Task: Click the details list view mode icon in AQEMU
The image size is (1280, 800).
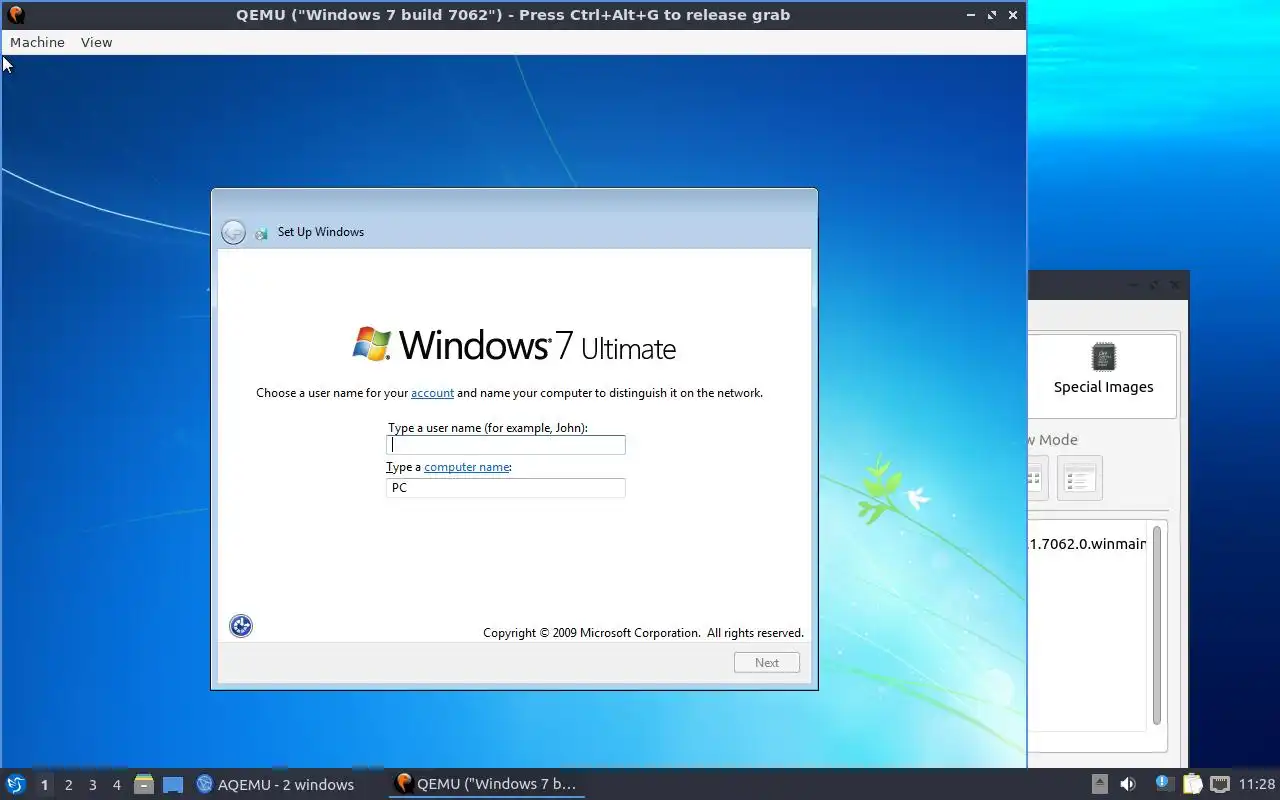Action: [1079, 478]
